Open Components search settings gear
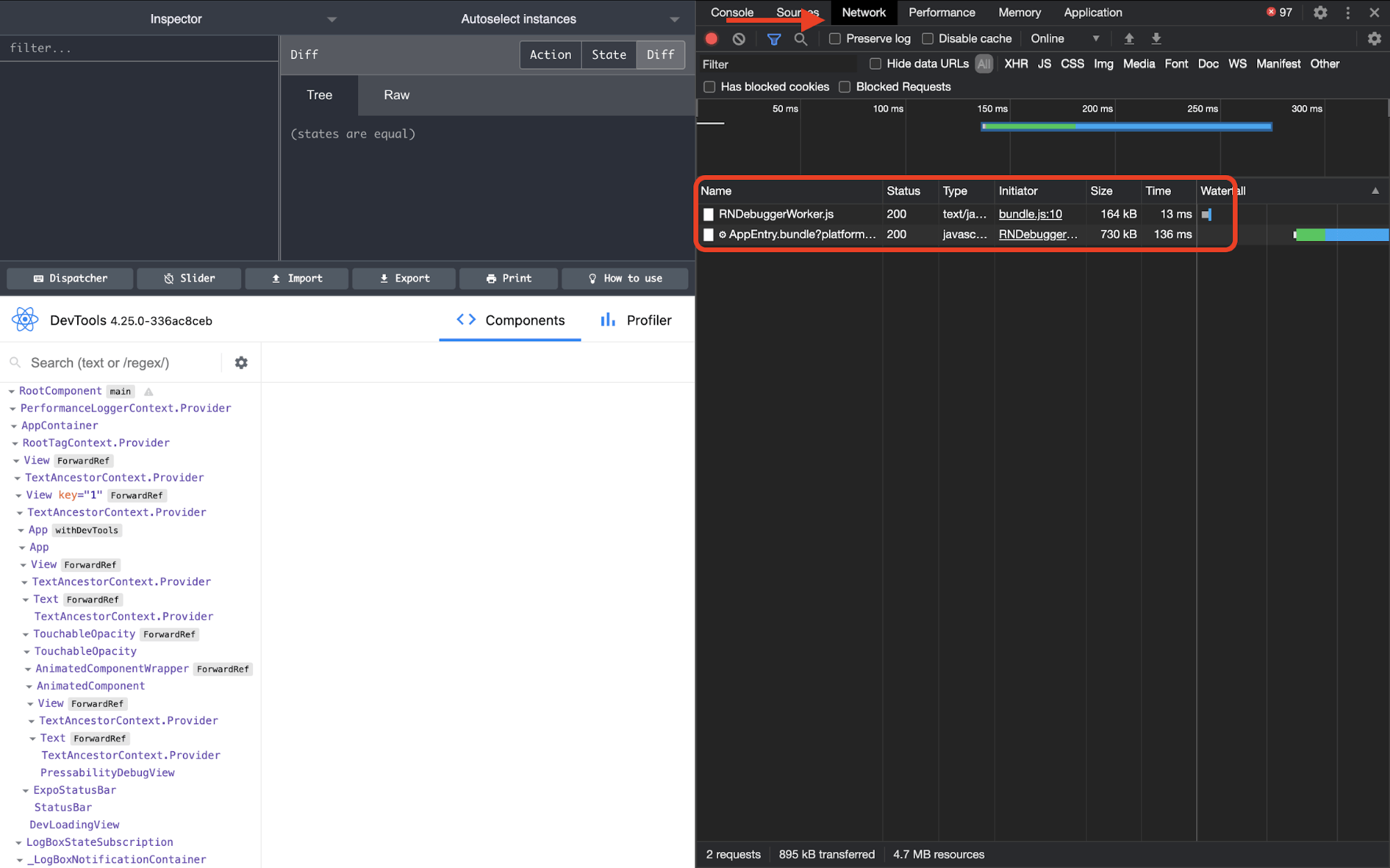 241,362
